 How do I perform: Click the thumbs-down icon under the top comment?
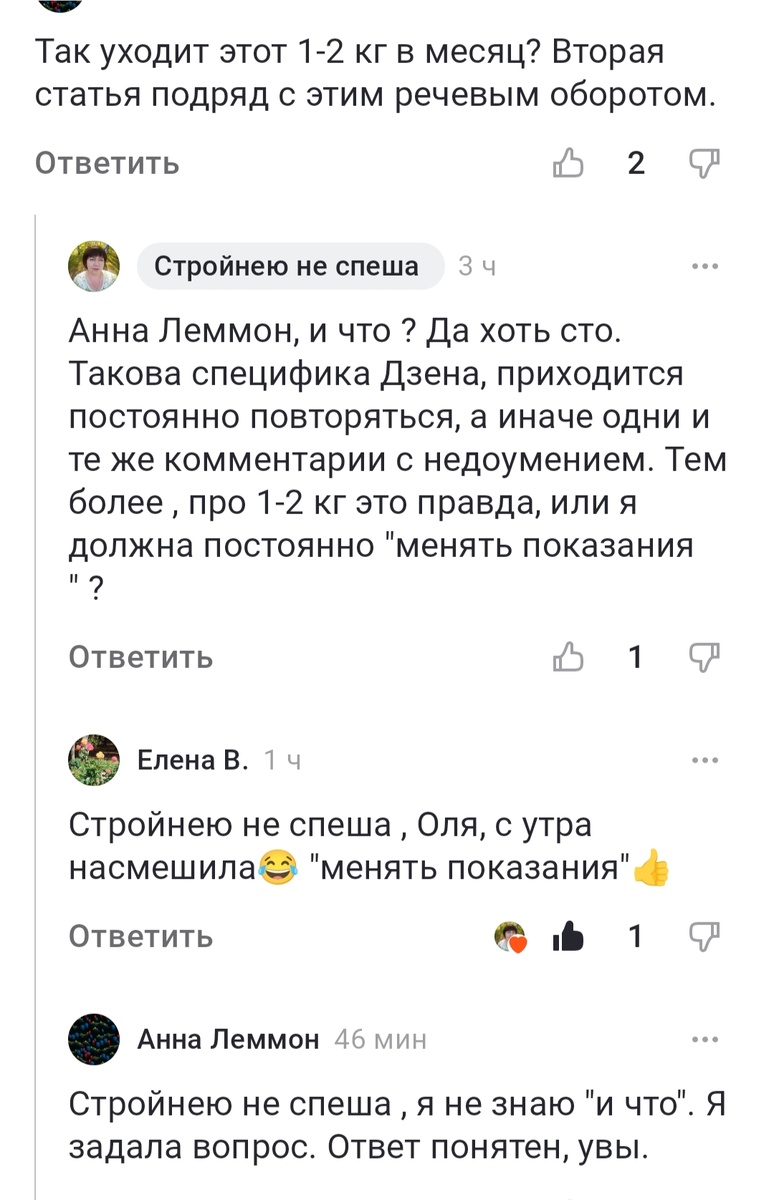706,163
